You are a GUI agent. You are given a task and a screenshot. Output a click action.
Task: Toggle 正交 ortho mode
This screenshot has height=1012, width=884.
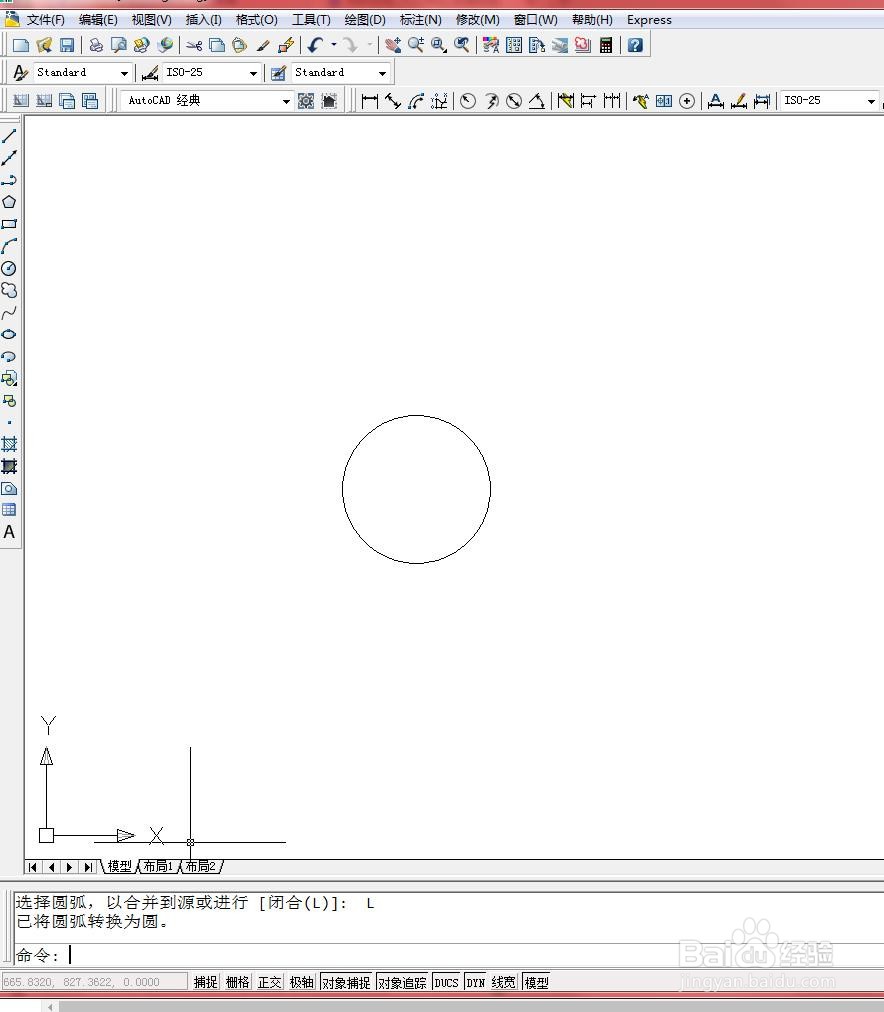click(270, 982)
